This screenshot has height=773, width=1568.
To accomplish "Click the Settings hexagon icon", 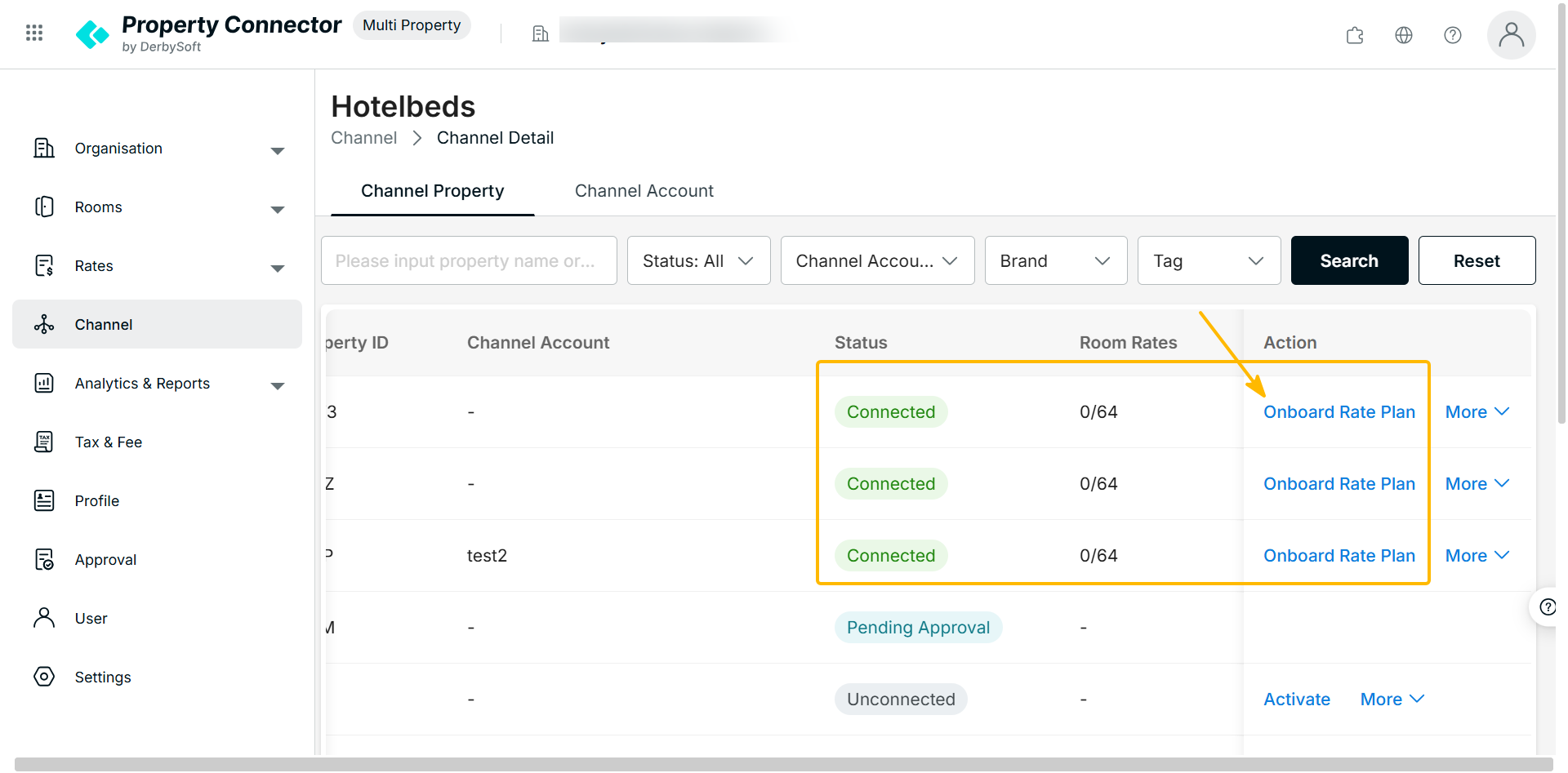I will point(44,677).
